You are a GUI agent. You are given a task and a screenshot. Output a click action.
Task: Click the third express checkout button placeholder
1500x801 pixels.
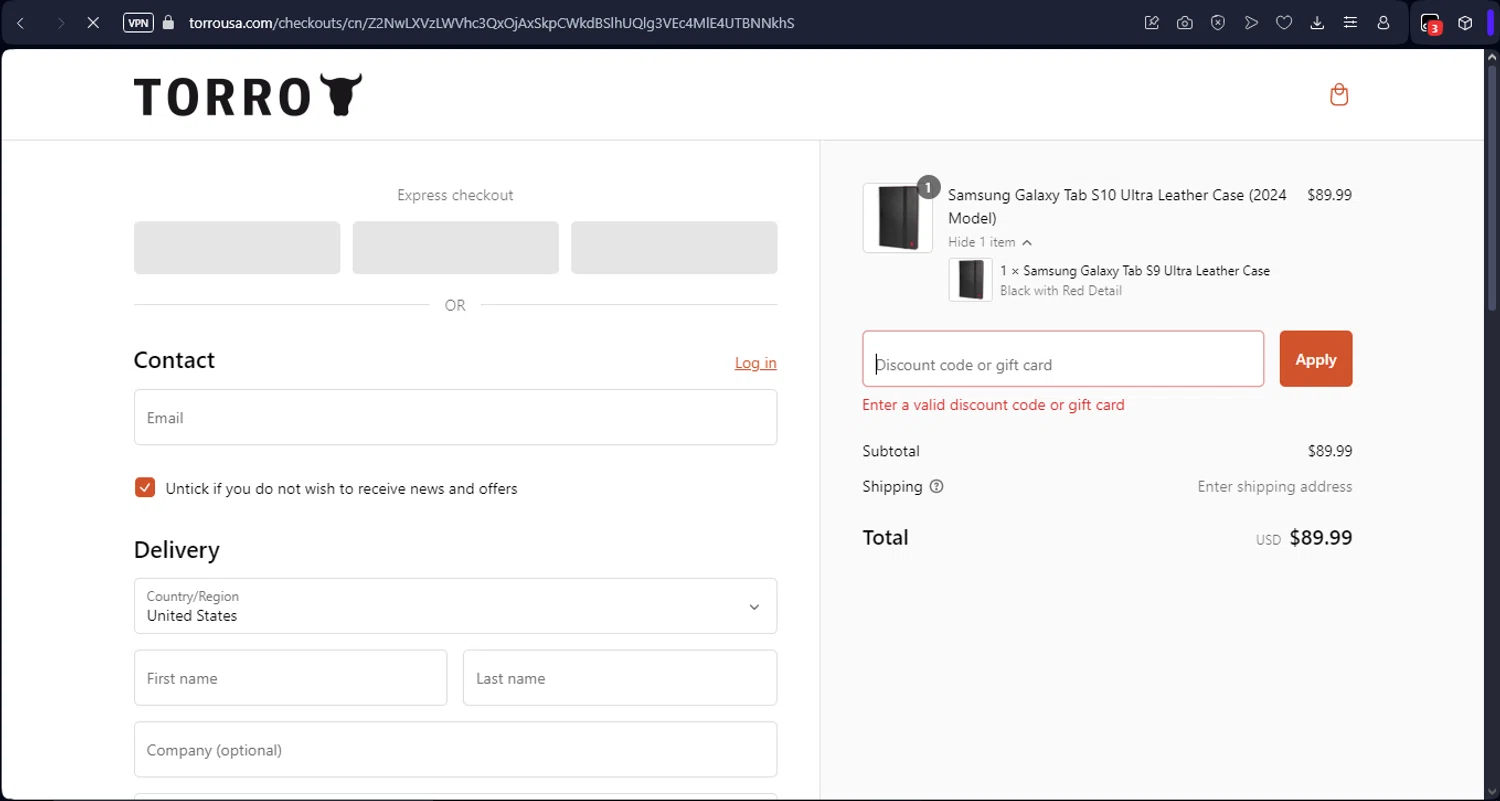tap(674, 248)
